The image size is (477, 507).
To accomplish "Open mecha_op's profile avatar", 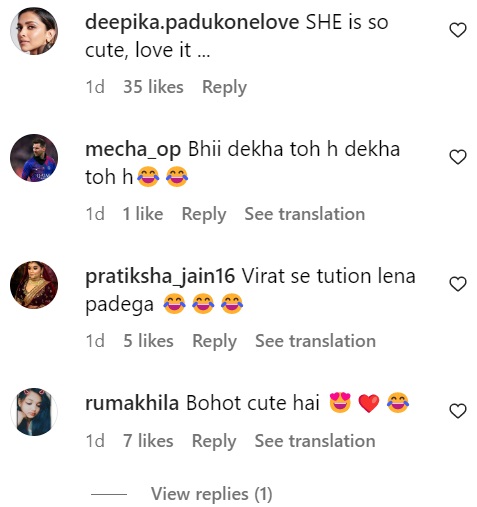I will point(34,158).
